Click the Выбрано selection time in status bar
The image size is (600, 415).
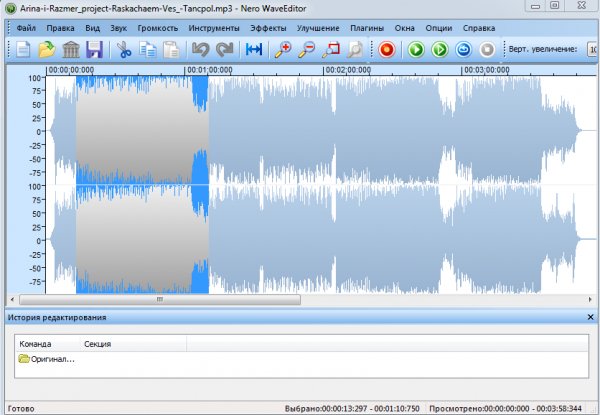352,408
